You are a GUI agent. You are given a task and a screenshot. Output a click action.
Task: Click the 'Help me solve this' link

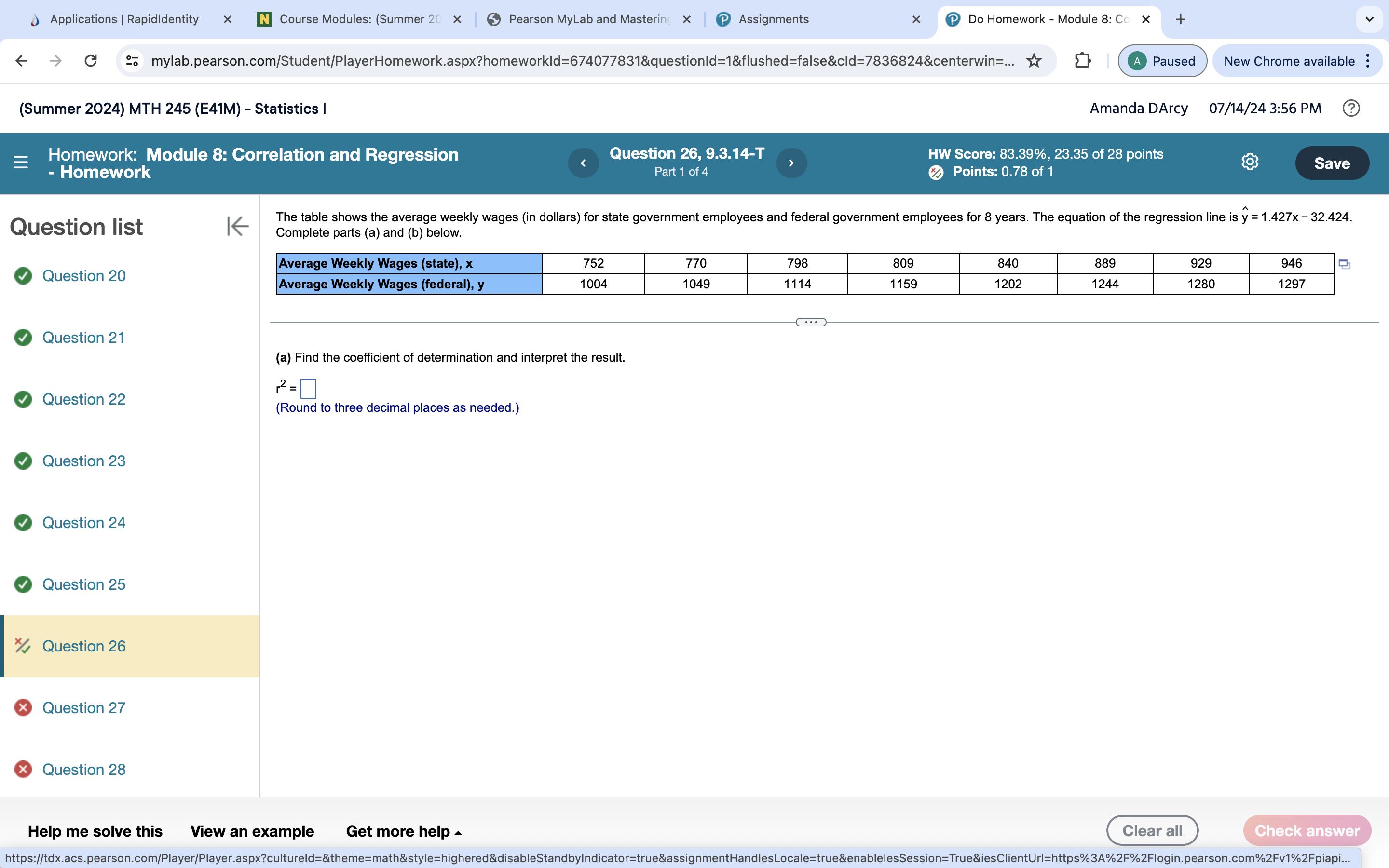tap(95, 831)
